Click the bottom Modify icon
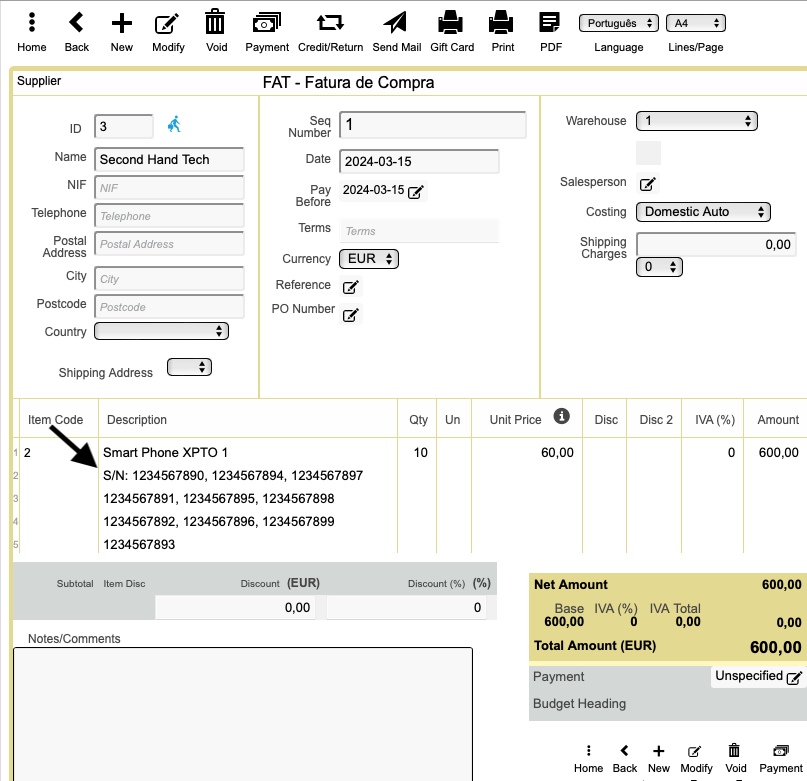807x781 pixels. click(x=696, y=758)
